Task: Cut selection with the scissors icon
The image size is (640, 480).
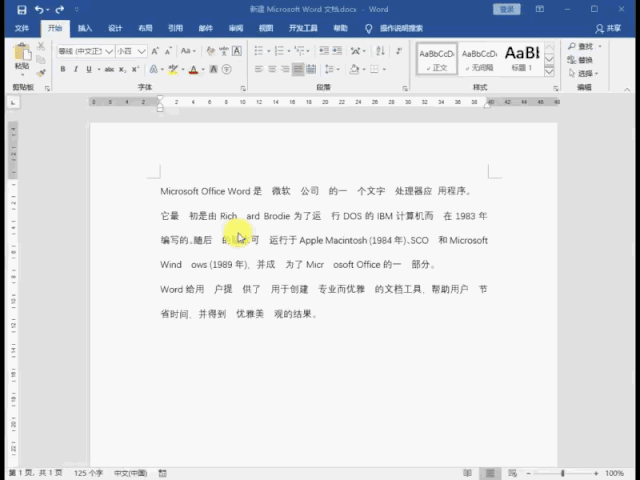Action: tap(41, 46)
